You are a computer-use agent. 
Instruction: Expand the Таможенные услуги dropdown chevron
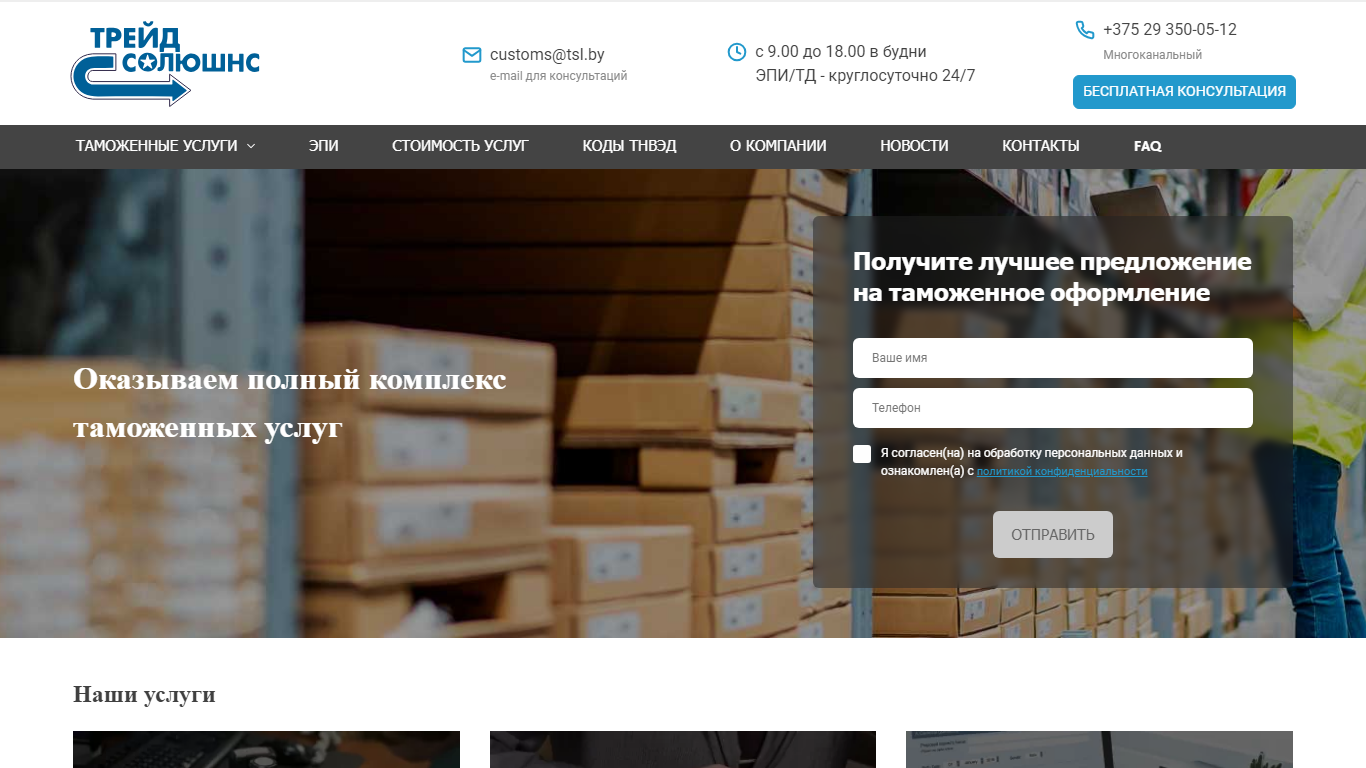(x=251, y=146)
